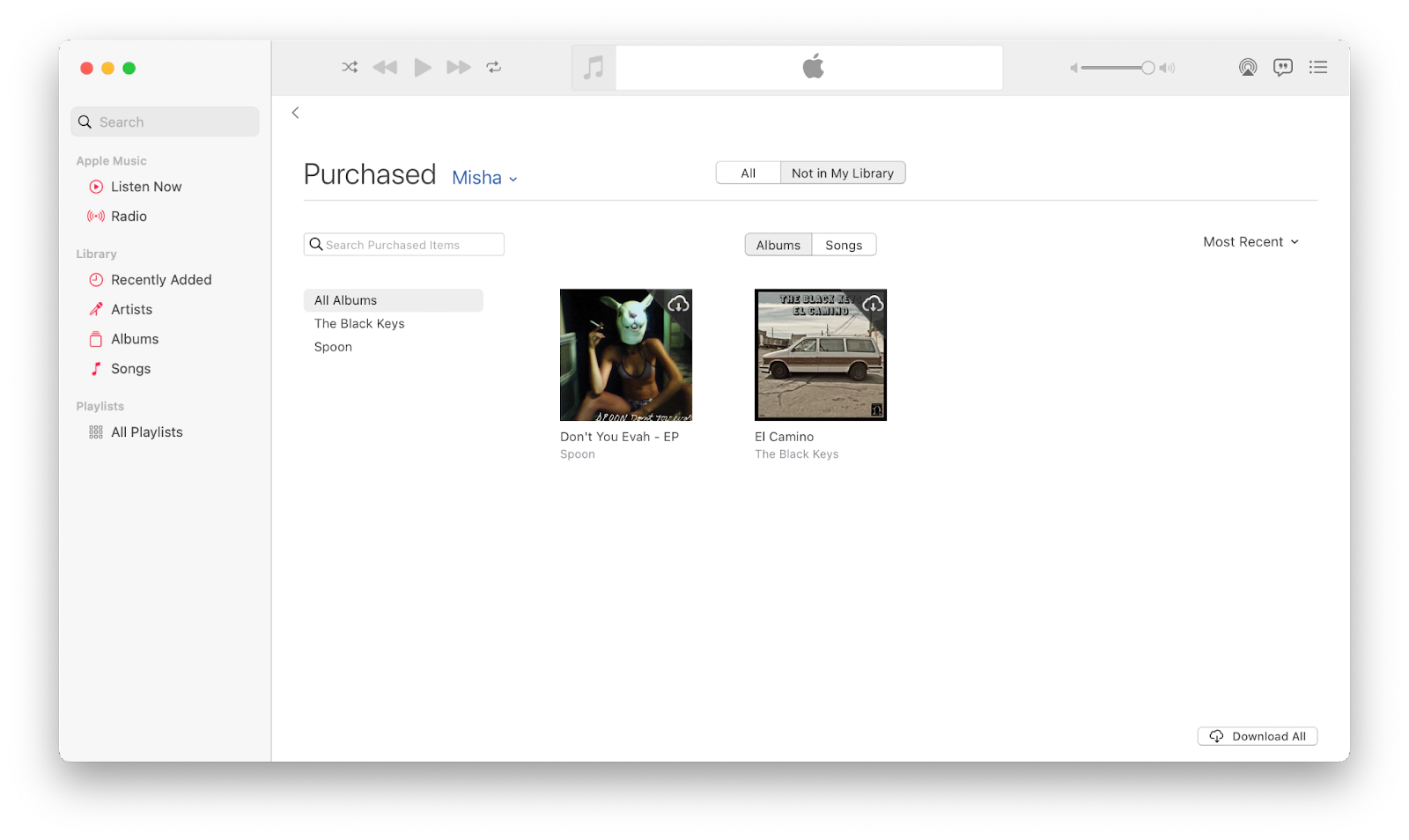This screenshot has width=1409, height=840.
Task: Click the music note artwork placeholder
Action: 594,68
